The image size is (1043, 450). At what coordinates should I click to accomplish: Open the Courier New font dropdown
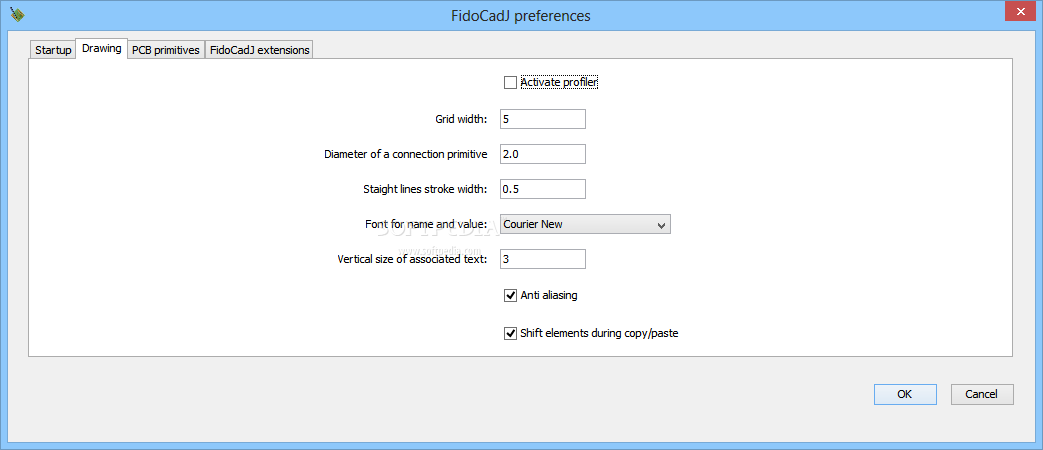coord(585,224)
